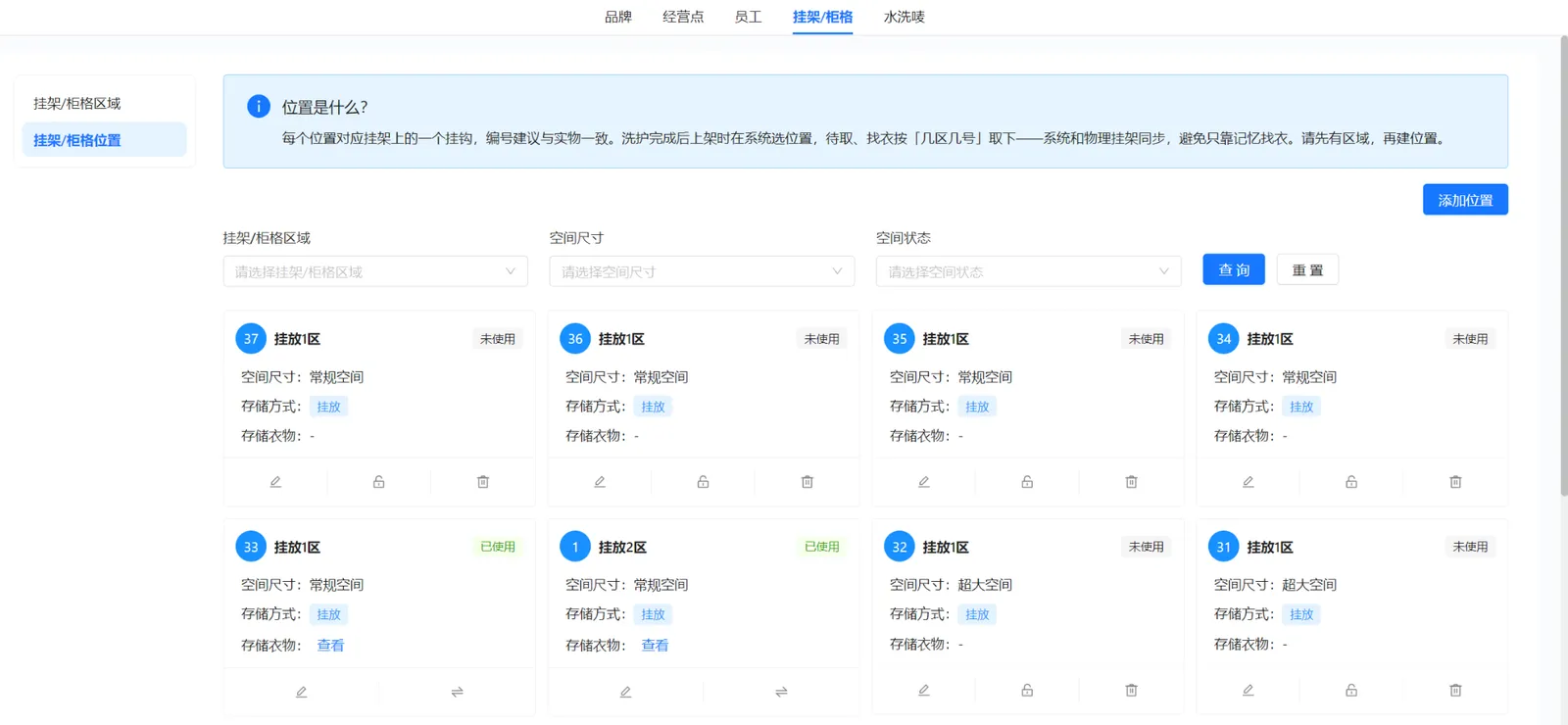This screenshot has height=725, width=1568.
Task: Click the 添加位置 button
Action: point(1465,200)
